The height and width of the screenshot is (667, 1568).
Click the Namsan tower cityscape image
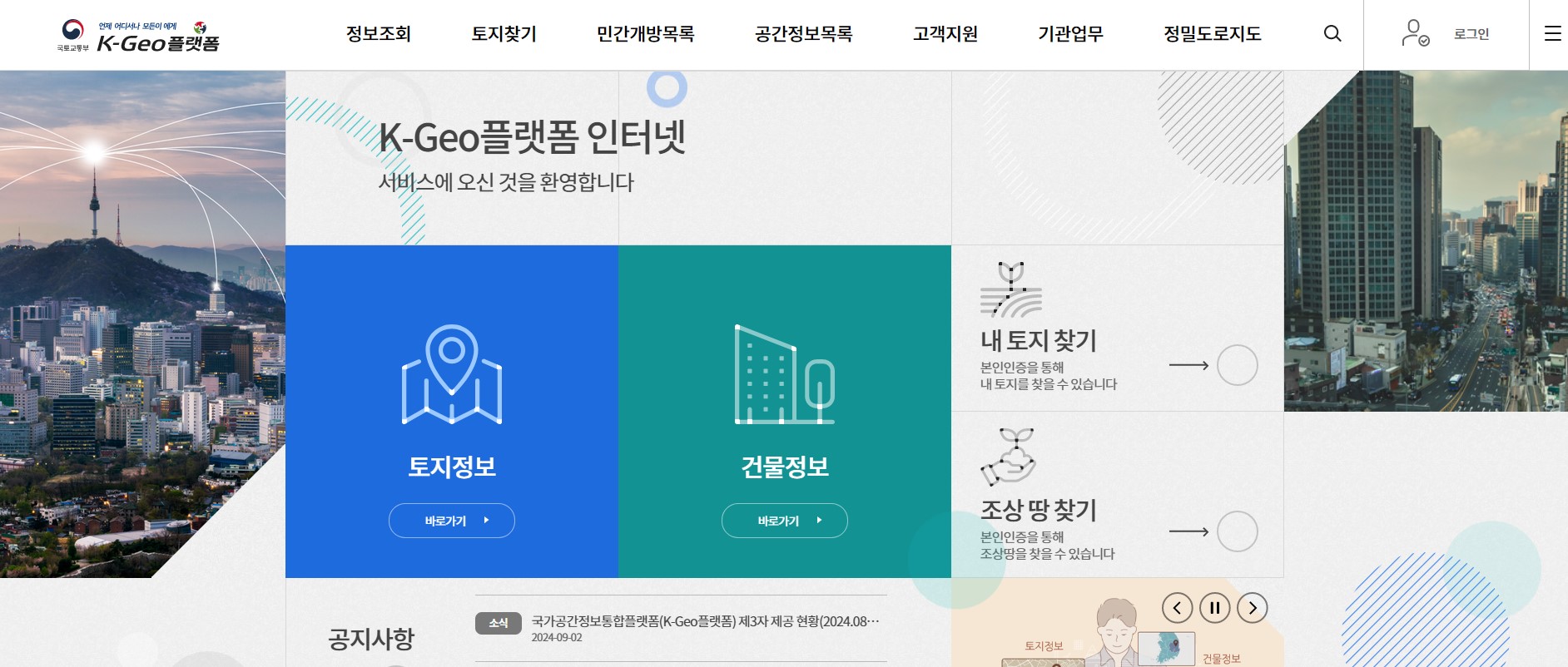coord(142,324)
